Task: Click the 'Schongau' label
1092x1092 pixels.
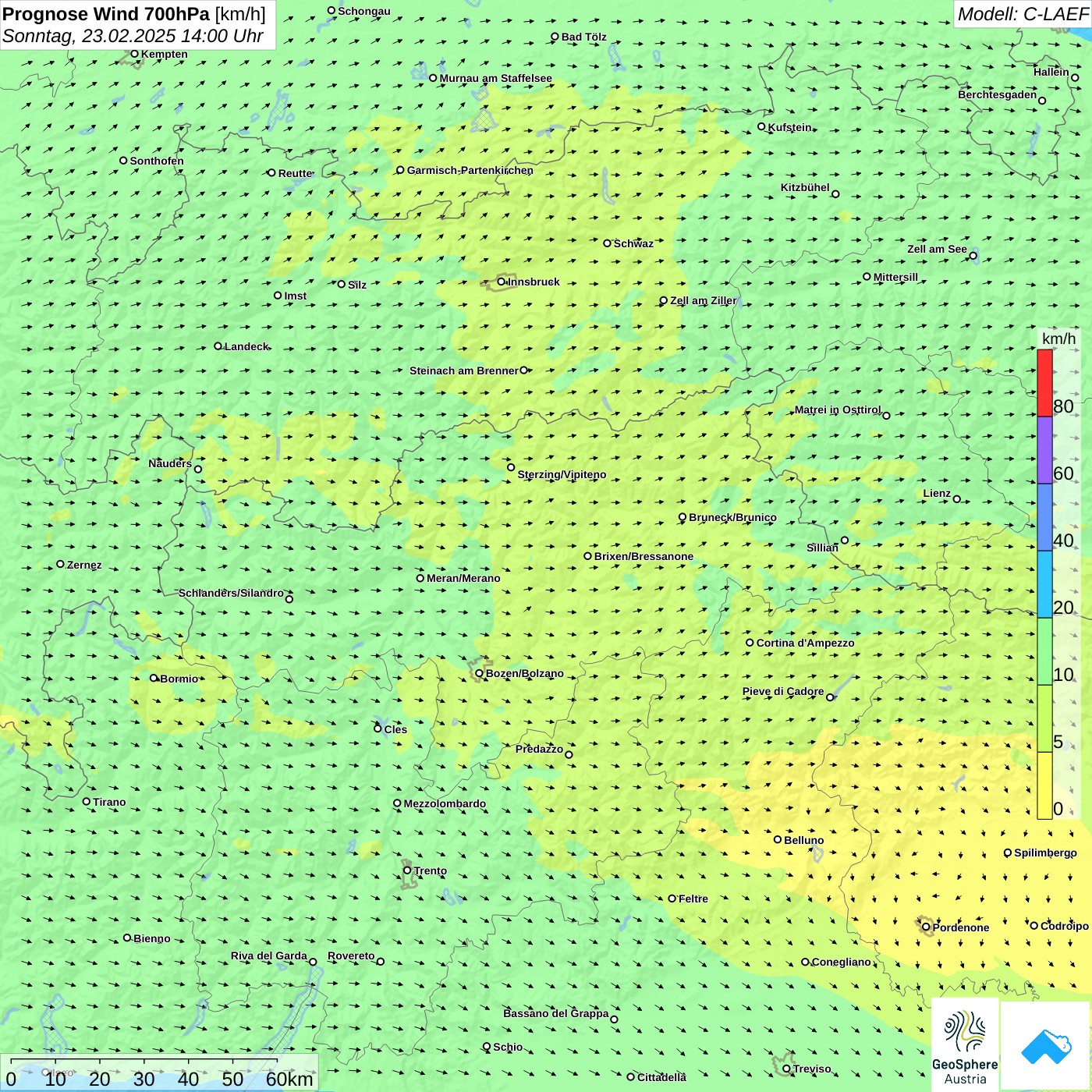Action: tap(364, 11)
